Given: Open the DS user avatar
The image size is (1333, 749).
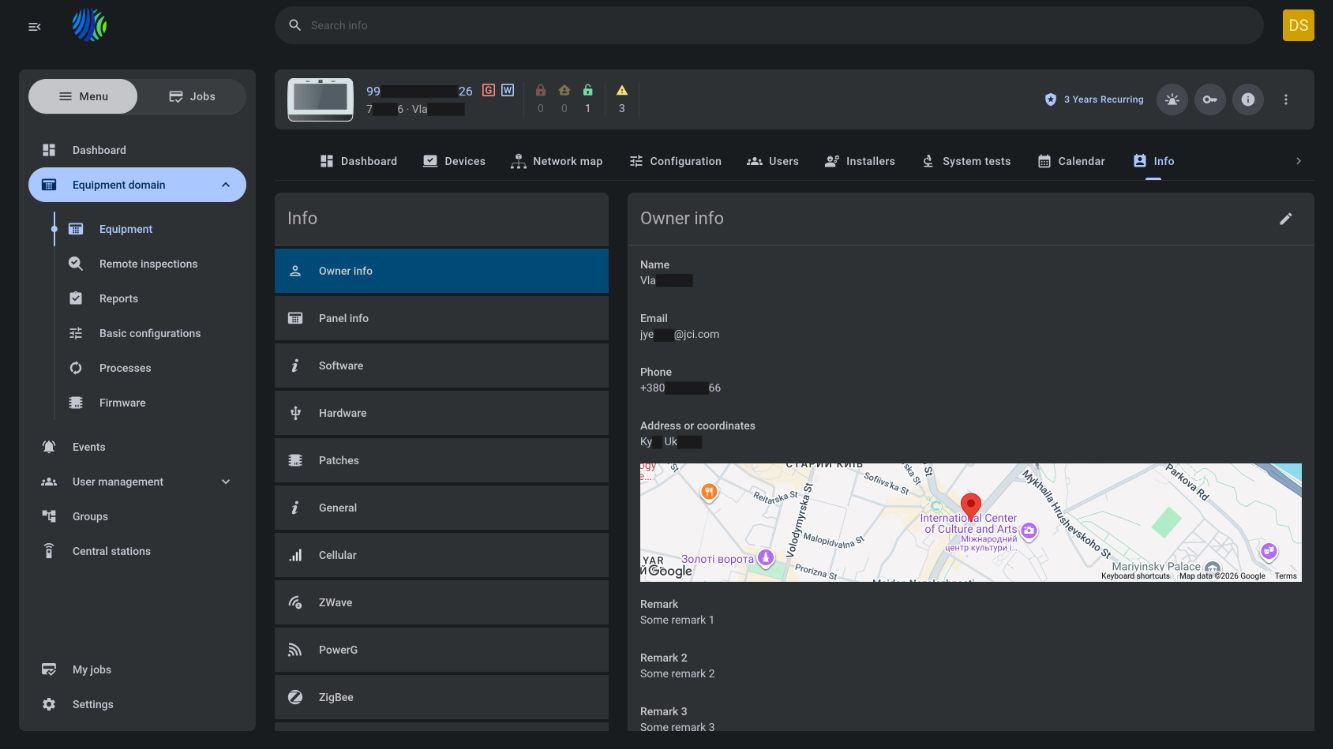Looking at the screenshot, I should [1298, 25].
